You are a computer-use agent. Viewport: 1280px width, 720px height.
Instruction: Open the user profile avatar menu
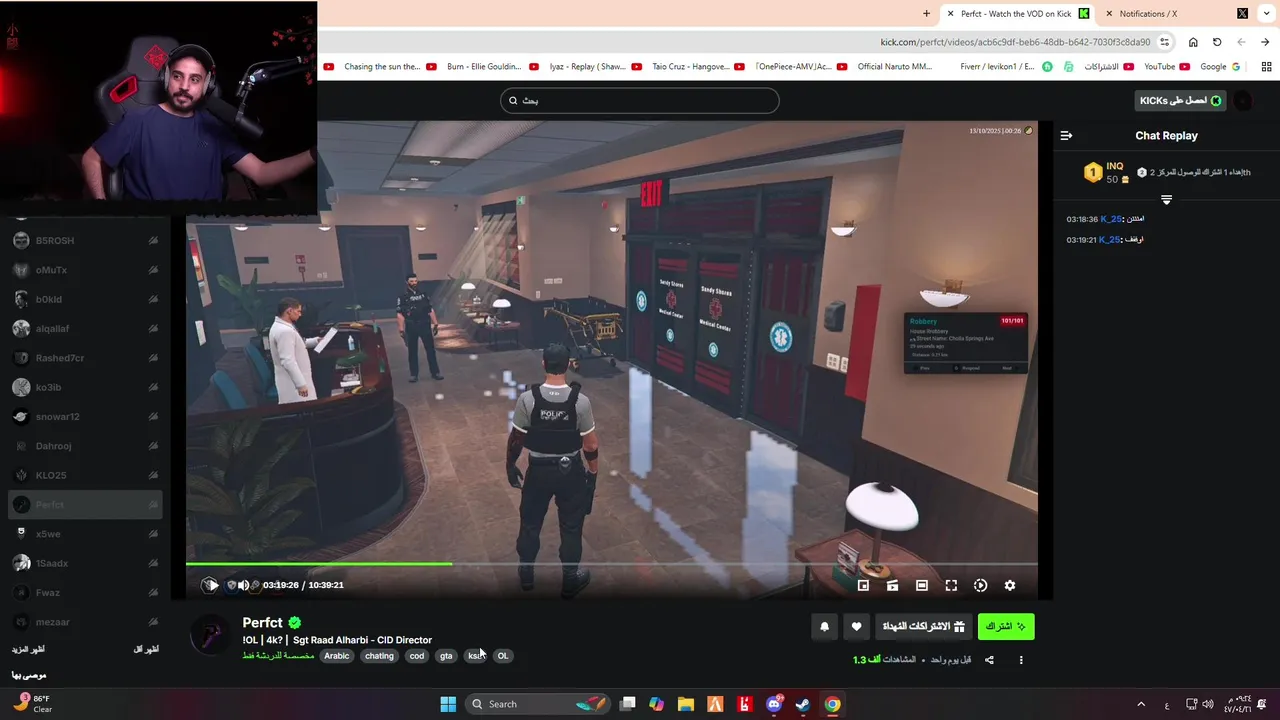pos(1242,100)
